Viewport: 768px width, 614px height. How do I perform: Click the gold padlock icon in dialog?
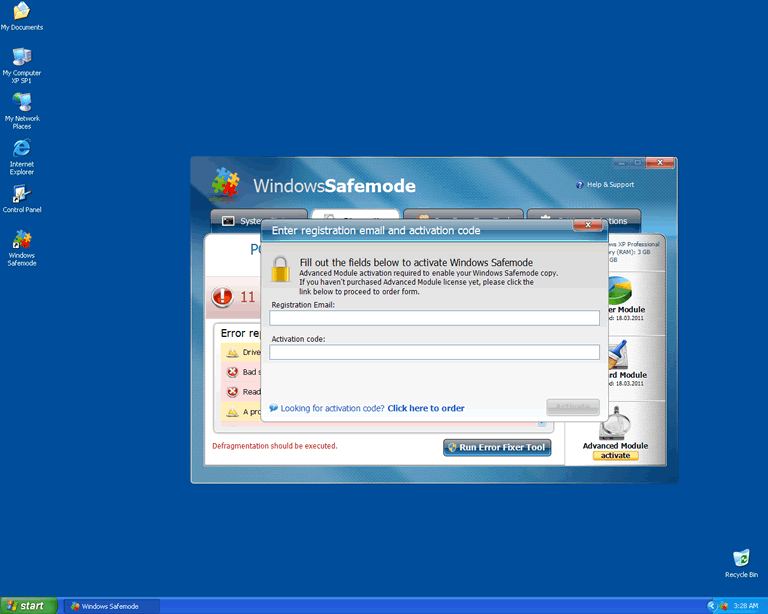(x=281, y=270)
